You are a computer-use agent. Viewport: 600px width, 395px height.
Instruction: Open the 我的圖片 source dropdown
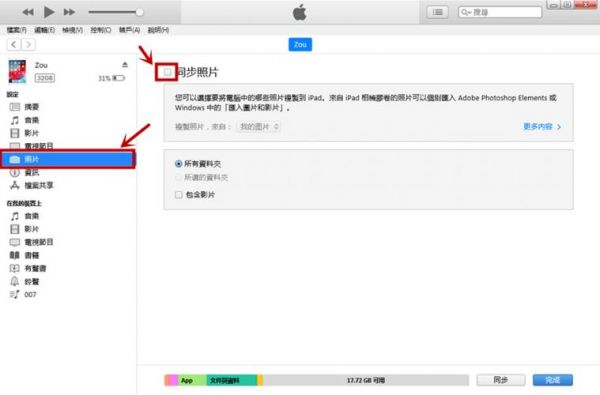[x=258, y=127]
